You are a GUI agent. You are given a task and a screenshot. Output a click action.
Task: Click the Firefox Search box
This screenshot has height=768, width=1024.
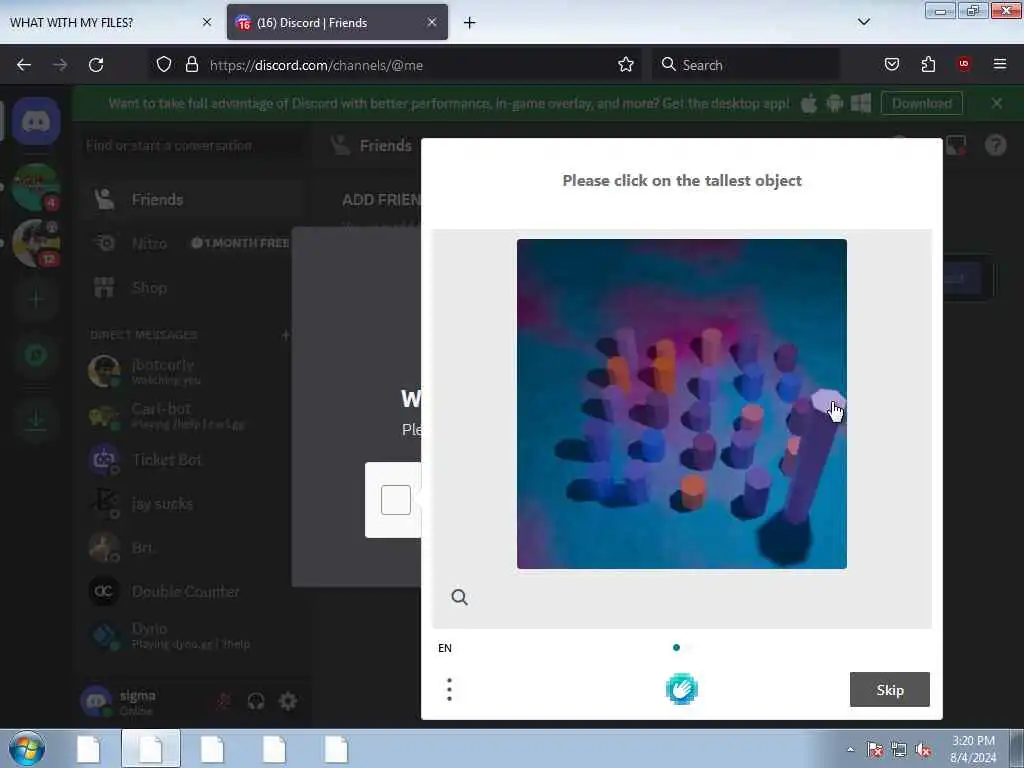pos(745,65)
